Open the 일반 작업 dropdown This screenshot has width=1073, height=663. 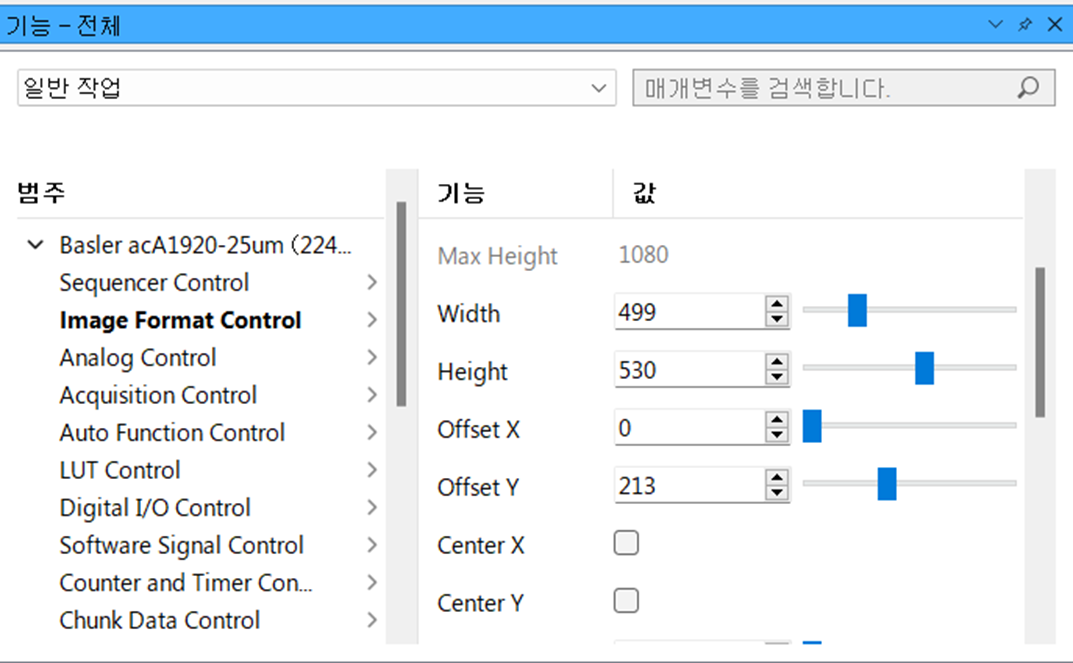coord(598,88)
